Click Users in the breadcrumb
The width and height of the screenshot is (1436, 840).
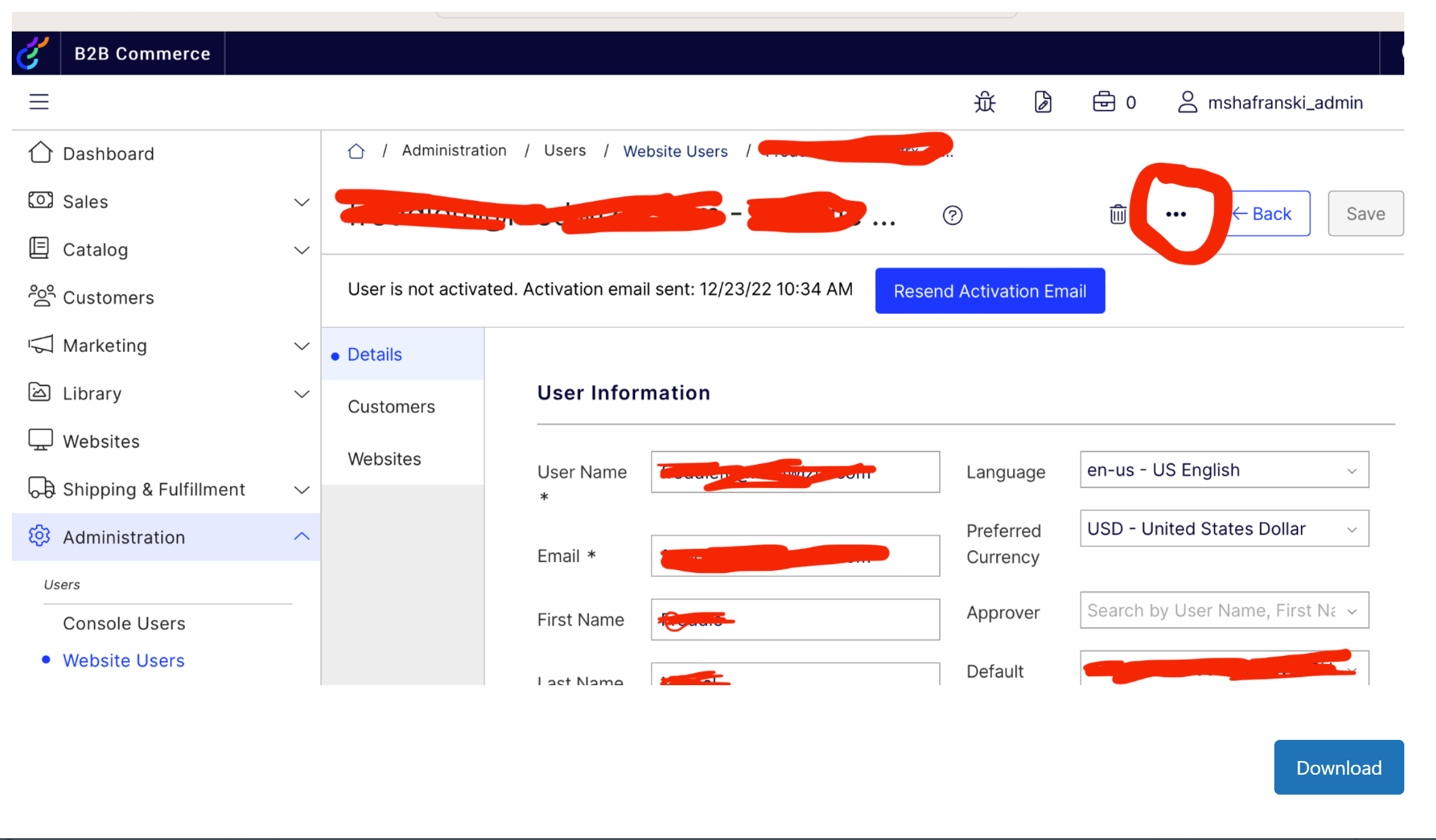click(565, 150)
